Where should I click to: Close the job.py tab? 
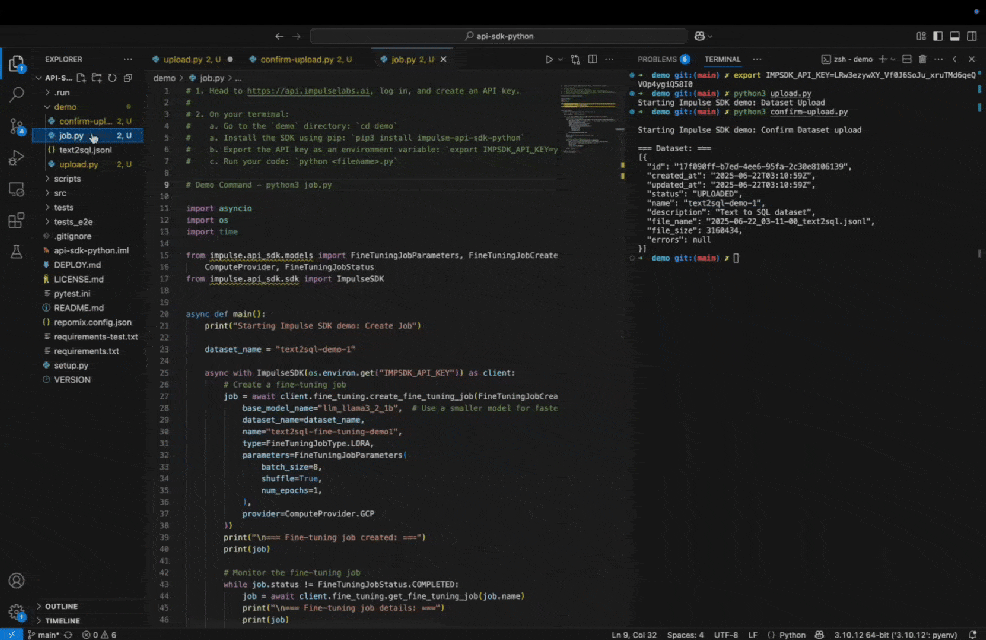coord(443,59)
